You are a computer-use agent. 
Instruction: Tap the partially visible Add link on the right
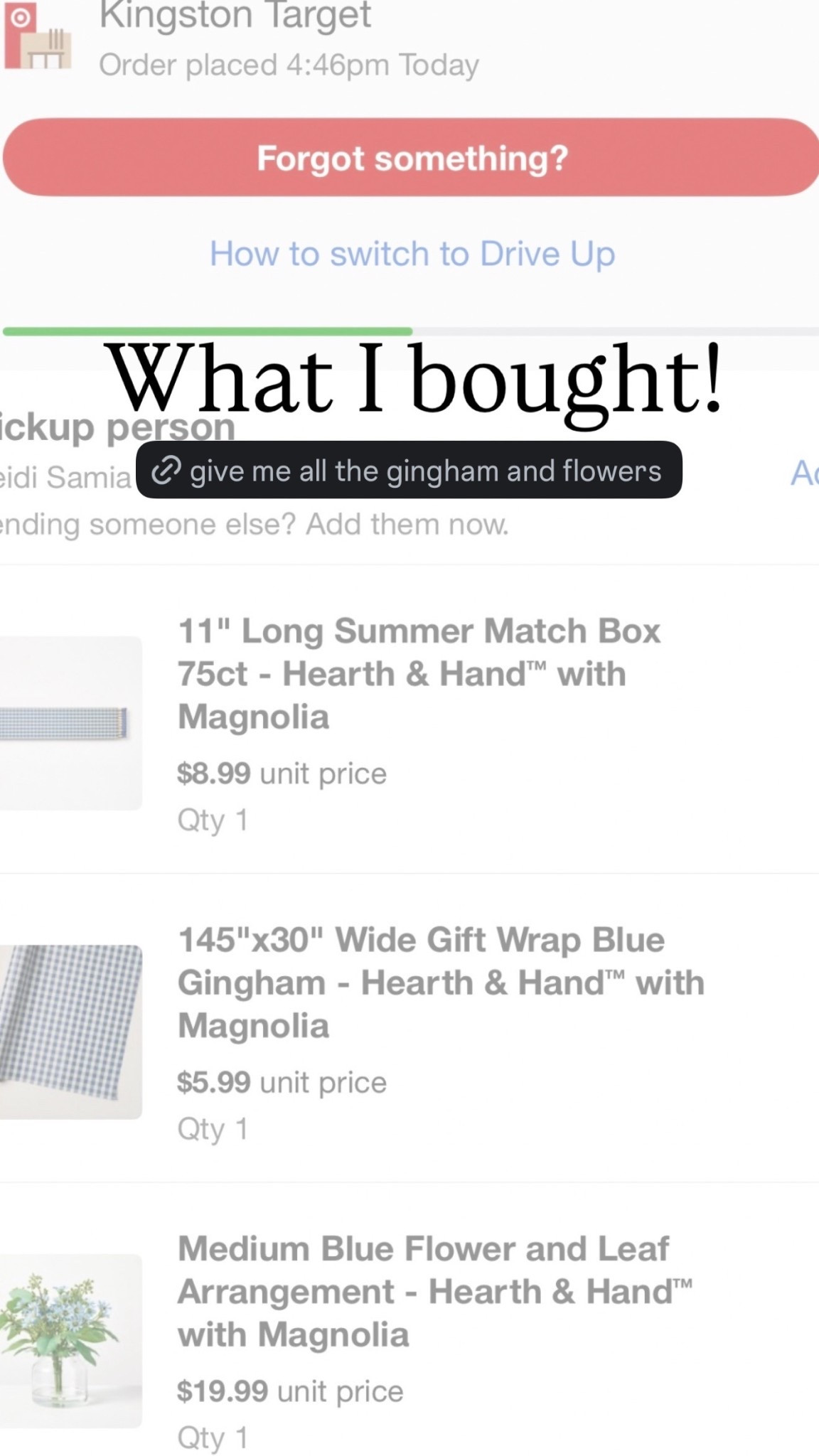805,473
